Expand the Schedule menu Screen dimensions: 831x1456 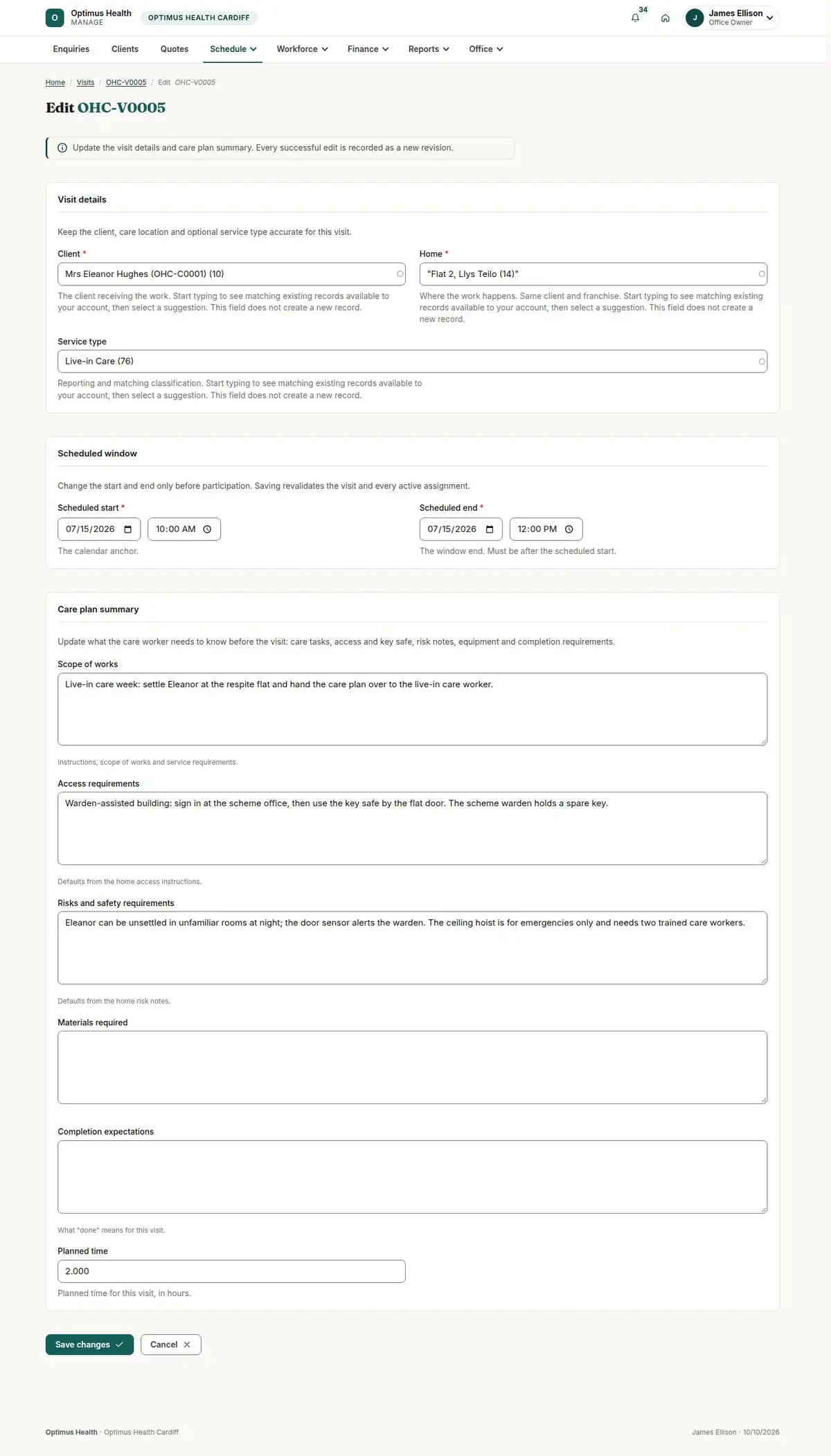click(233, 49)
